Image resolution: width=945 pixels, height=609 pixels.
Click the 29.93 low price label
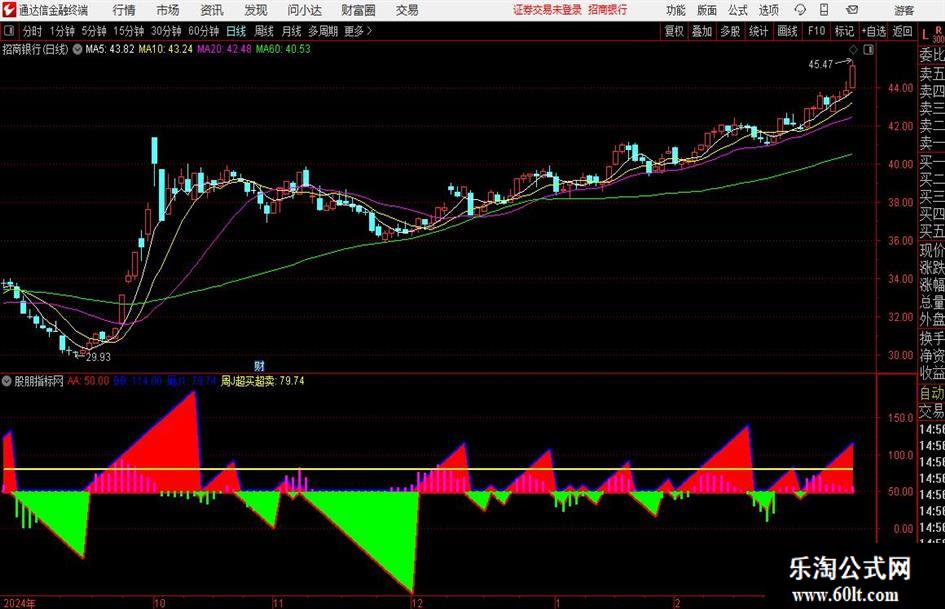coord(98,357)
